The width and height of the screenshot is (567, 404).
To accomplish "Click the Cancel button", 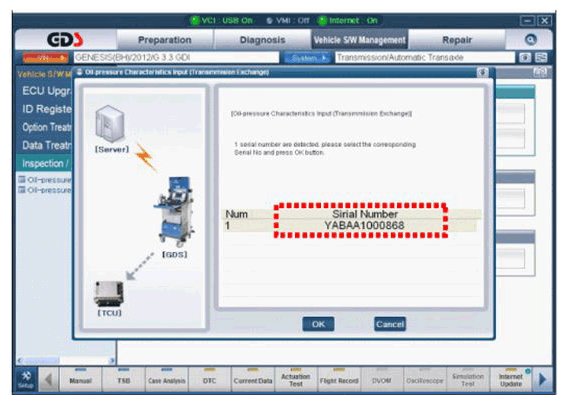I will click(390, 324).
